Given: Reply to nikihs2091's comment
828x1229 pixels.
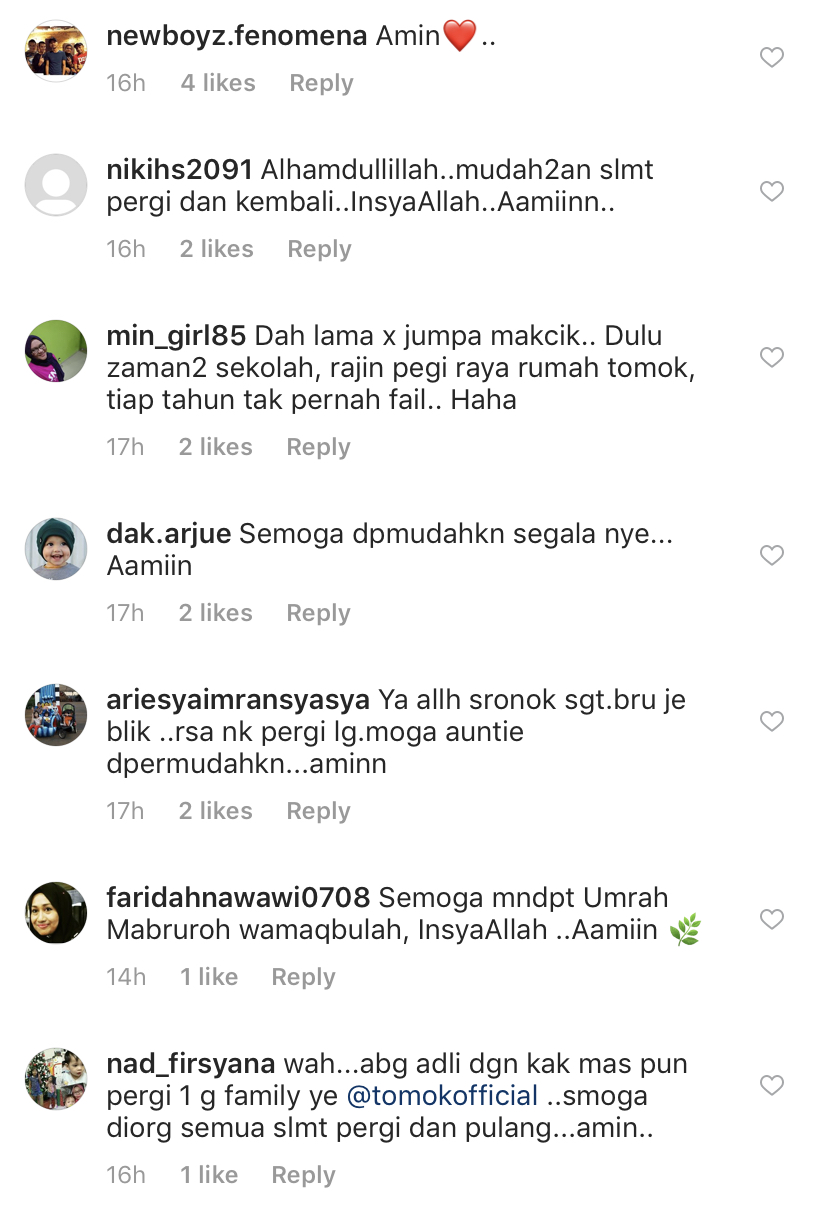Looking at the screenshot, I should (x=319, y=249).
